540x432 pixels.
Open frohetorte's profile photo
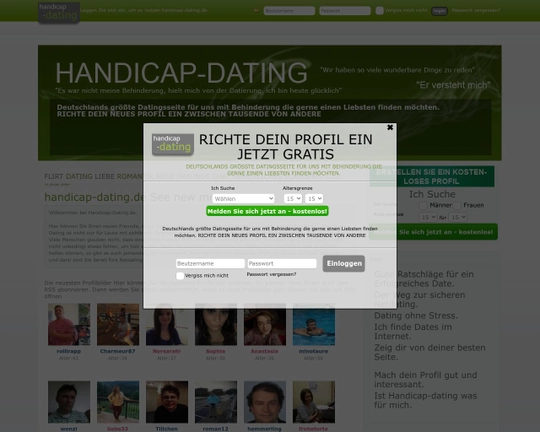[x=314, y=402]
